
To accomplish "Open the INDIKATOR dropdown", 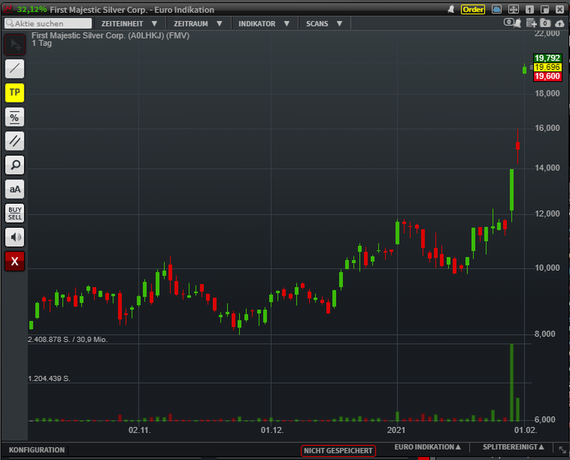I will point(264,24).
